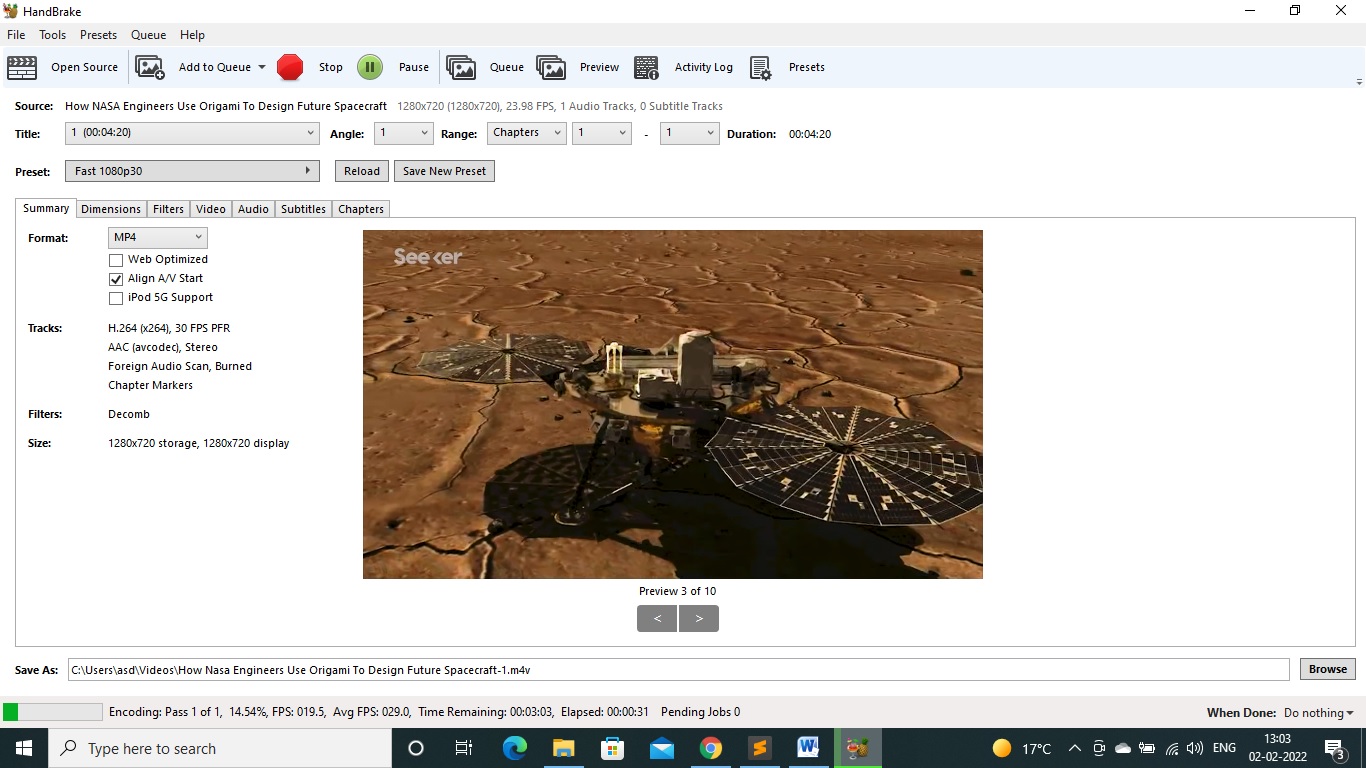1366x768 pixels.
Task: Click the Add to Queue icon
Action: point(150,67)
